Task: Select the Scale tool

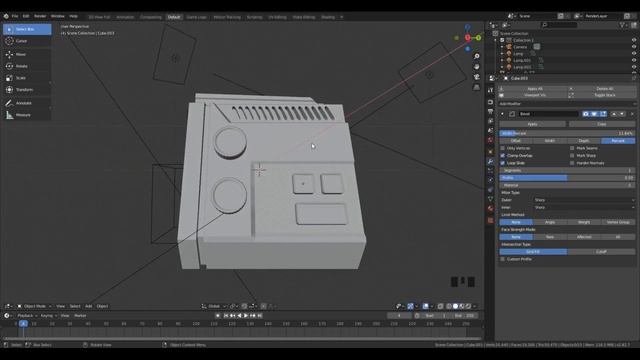Action: 27,78
